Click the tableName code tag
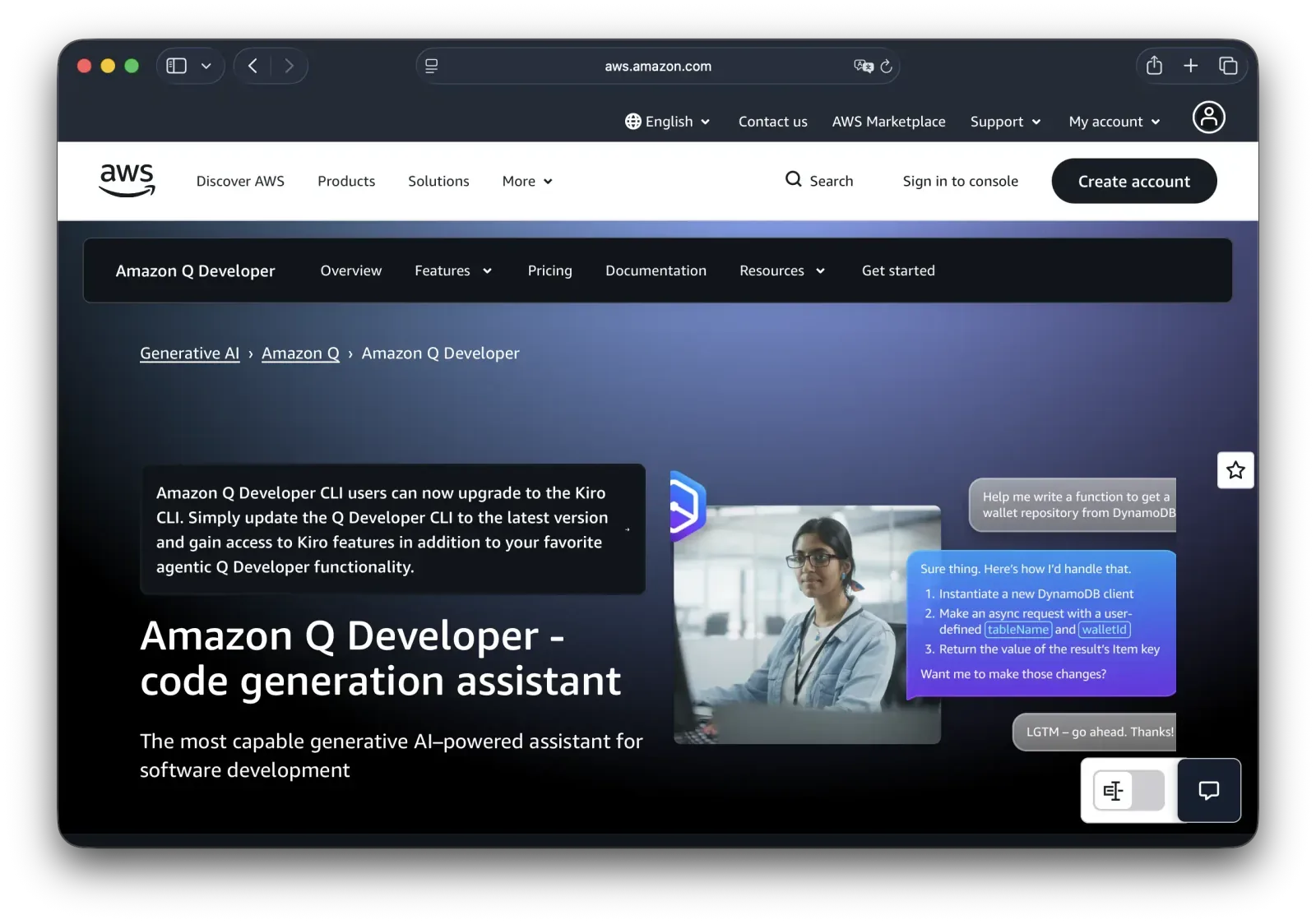This screenshot has width=1316, height=924. [x=1018, y=630]
